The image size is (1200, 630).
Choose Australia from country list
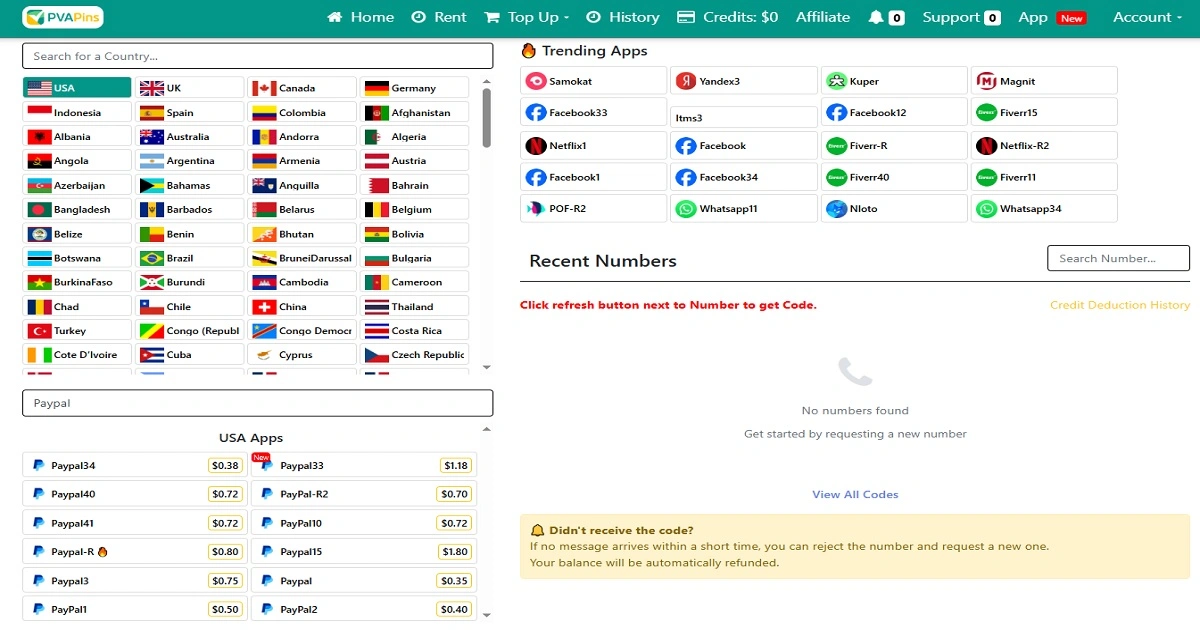[x=190, y=136]
